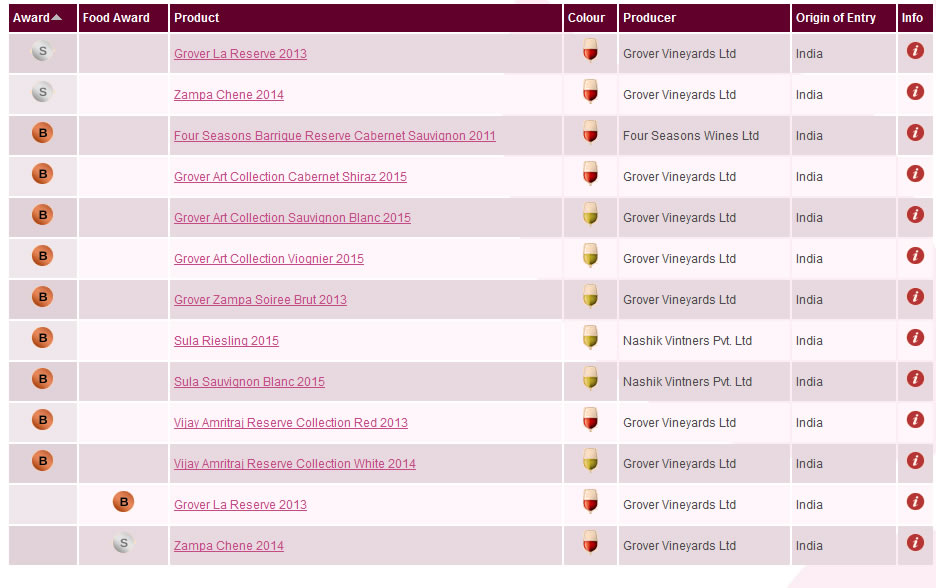The height and width of the screenshot is (588, 936).
Task: Click the bronze medal for Sula Riesling 2015
Action: coord(42,337)
